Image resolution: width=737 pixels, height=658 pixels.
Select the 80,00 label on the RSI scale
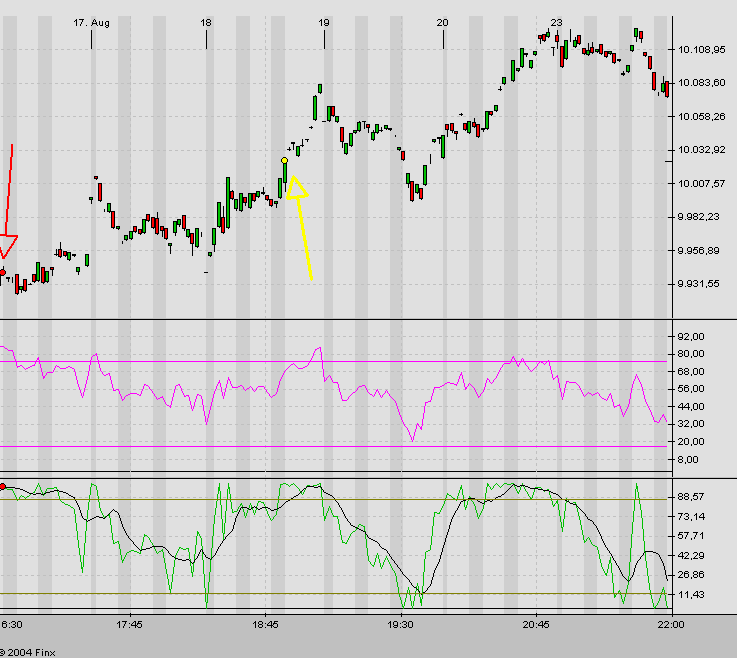click(x=692, y=353)
